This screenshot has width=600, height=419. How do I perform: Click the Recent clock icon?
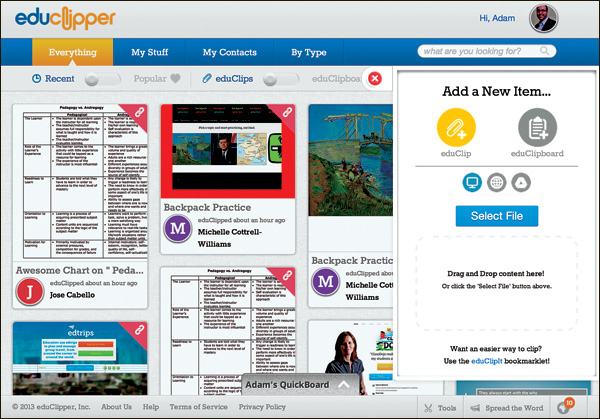coord(36,78)
